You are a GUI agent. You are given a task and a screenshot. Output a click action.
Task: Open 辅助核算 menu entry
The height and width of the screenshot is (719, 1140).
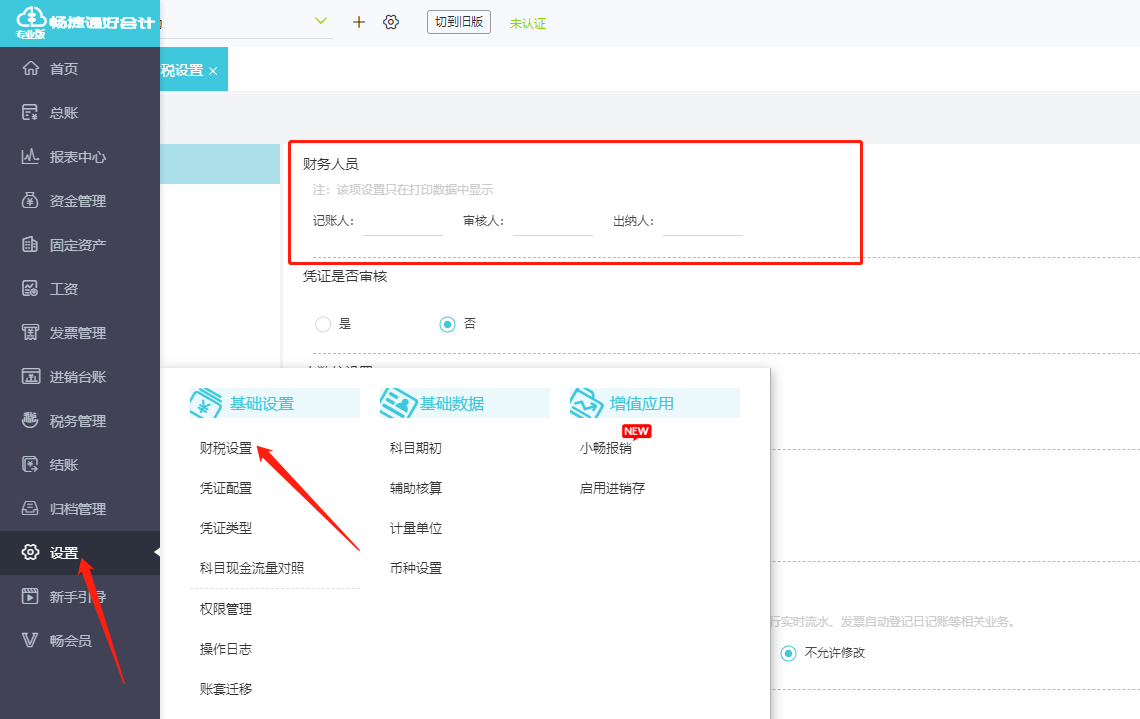[x=416, y=489]
